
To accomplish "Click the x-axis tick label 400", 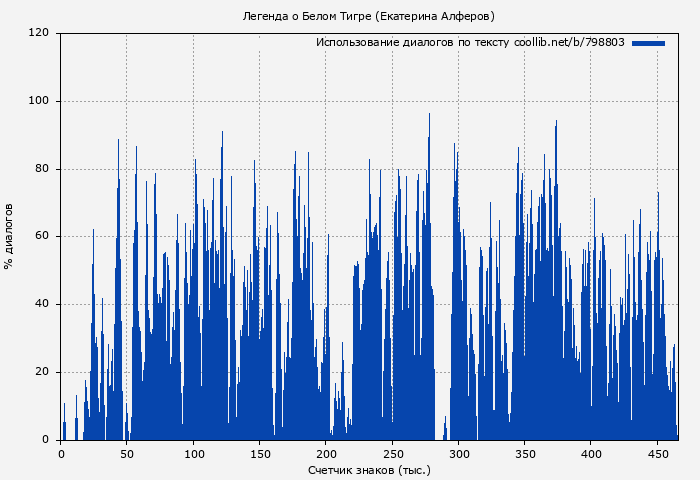I will [591, 454].
